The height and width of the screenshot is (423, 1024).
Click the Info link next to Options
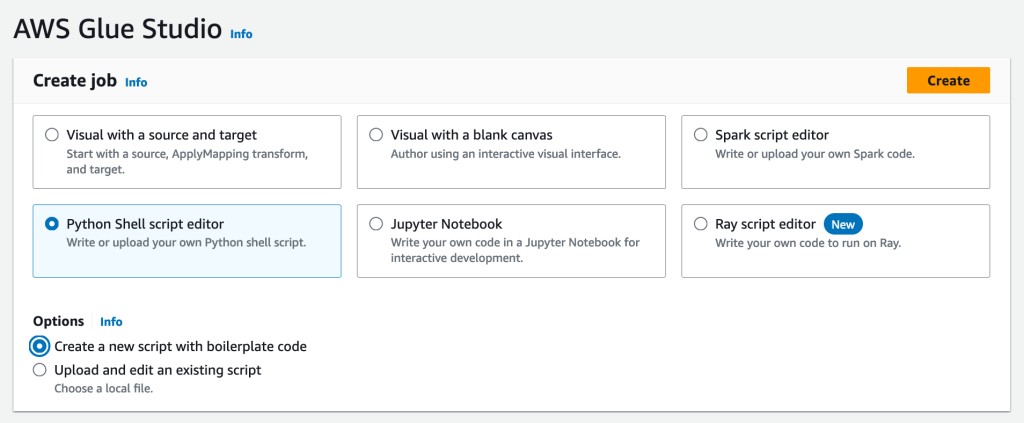click(x=111, y=322)
